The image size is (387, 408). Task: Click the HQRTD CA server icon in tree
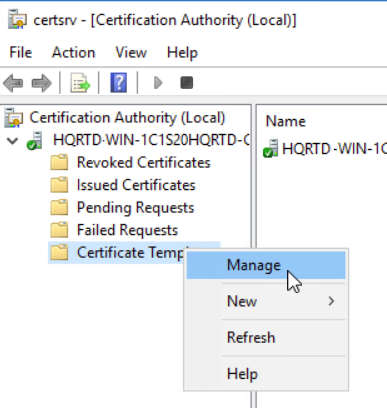[35, 140]
